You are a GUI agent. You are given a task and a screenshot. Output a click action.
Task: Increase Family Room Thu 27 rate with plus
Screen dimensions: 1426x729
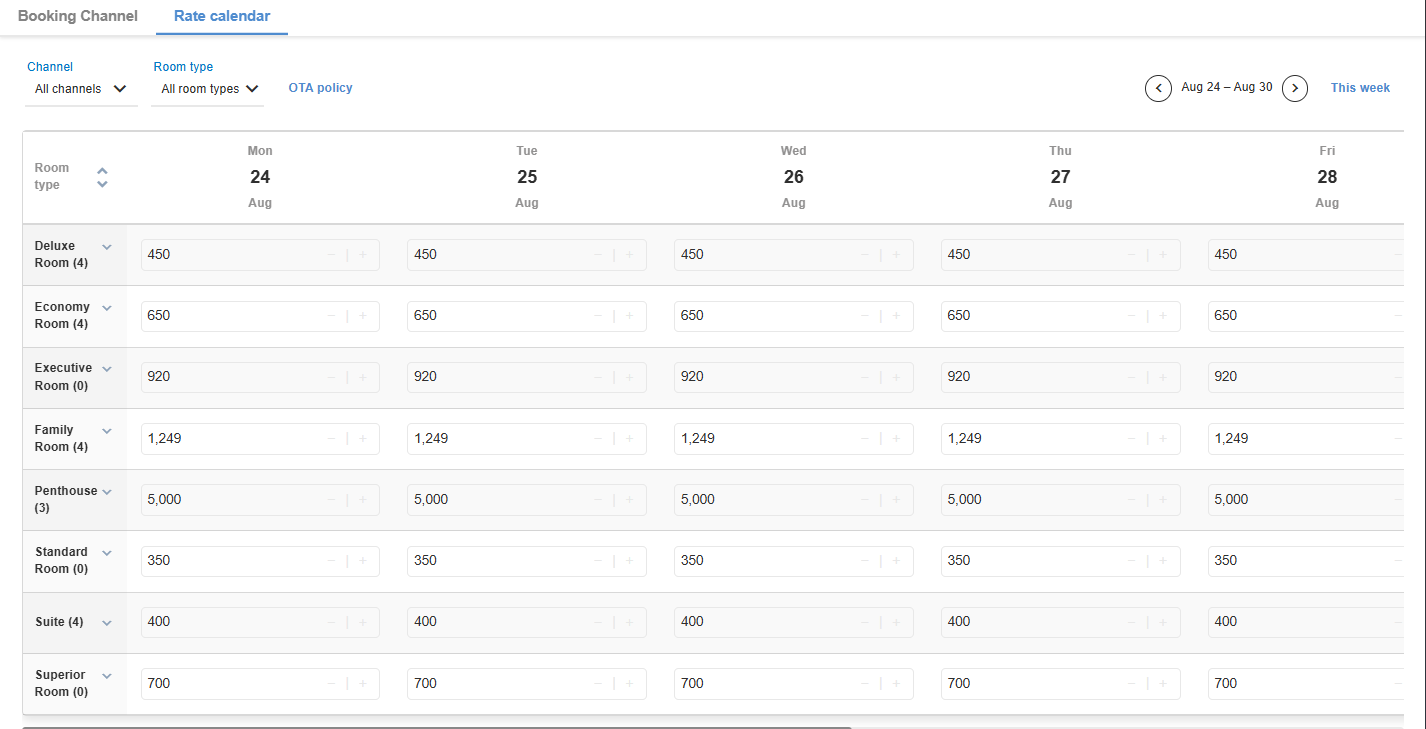pyautogui.click(x=1164, y=438)
